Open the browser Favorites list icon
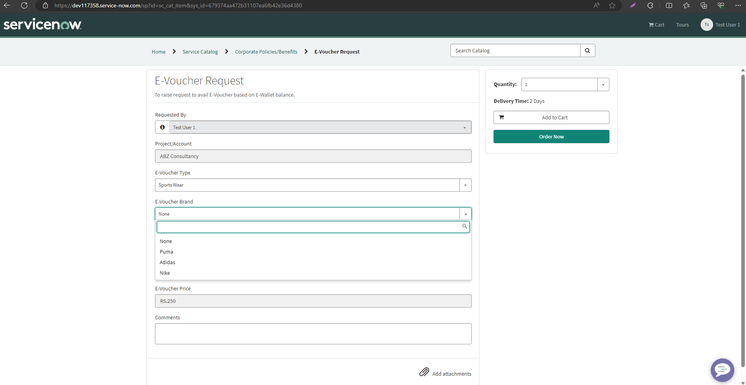The image size is (746, 385). click(687, 6)
